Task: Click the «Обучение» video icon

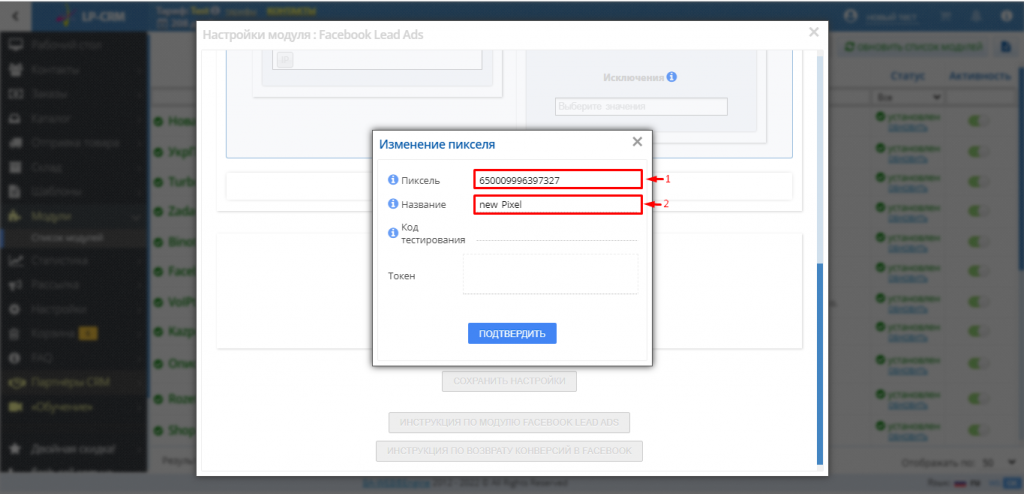Action: click(x=16, y=407)
